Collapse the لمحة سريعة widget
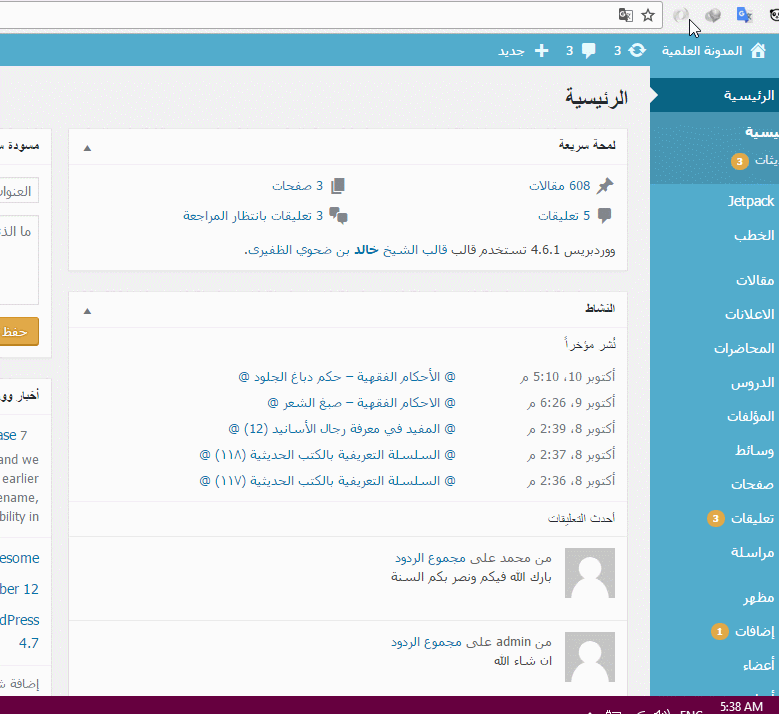Image resolution: width=779 pixels, height=714 pixels. pos(87,147)
